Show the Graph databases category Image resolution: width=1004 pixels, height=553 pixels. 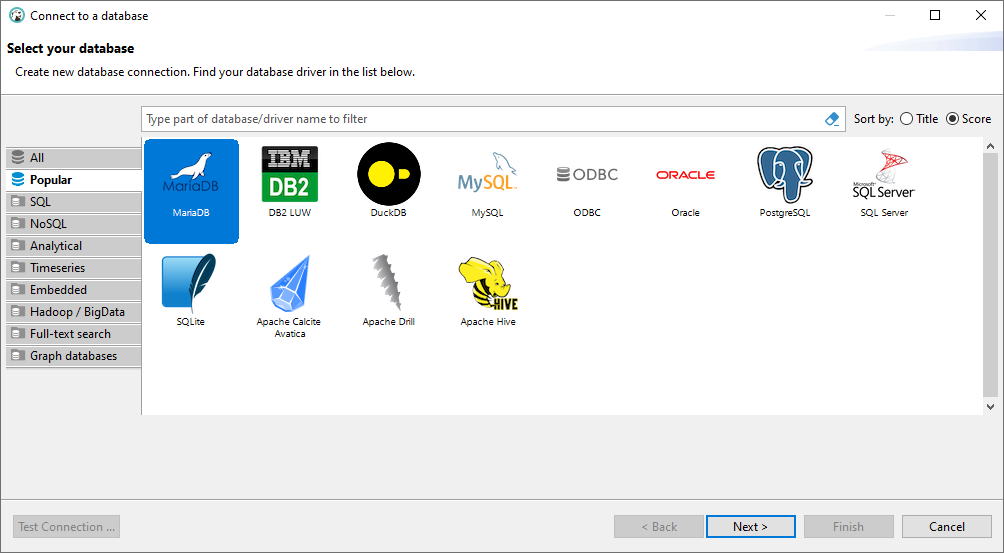(x=73, y=356)
